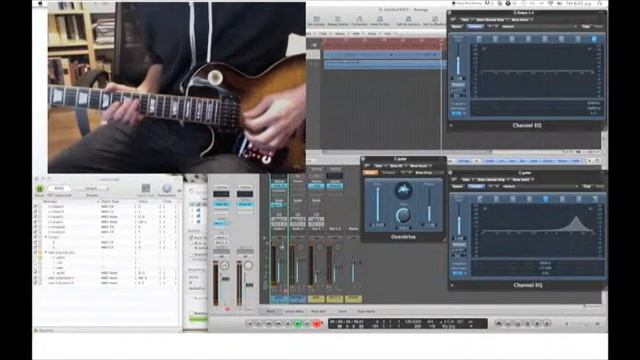Click the stop button in the transport bar
Viewport: 640px width, 360px height.
point(288,324)
